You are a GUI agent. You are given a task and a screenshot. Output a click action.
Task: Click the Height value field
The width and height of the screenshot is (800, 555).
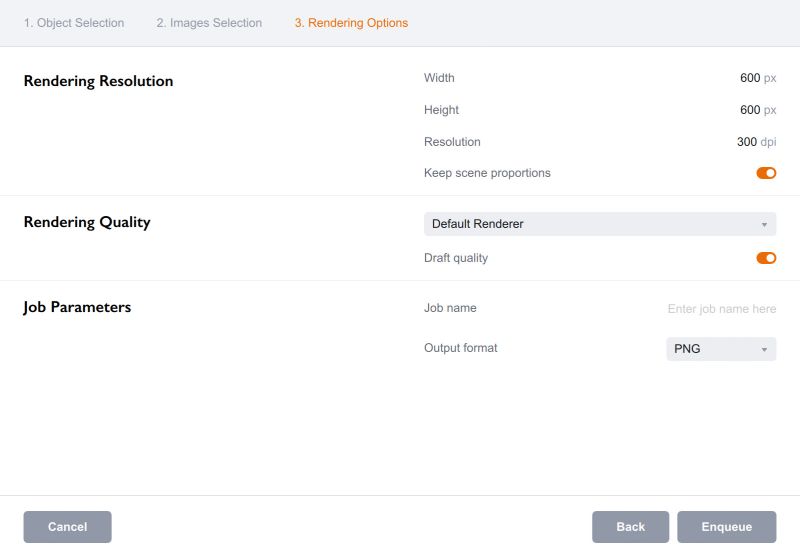click(750, 110)
